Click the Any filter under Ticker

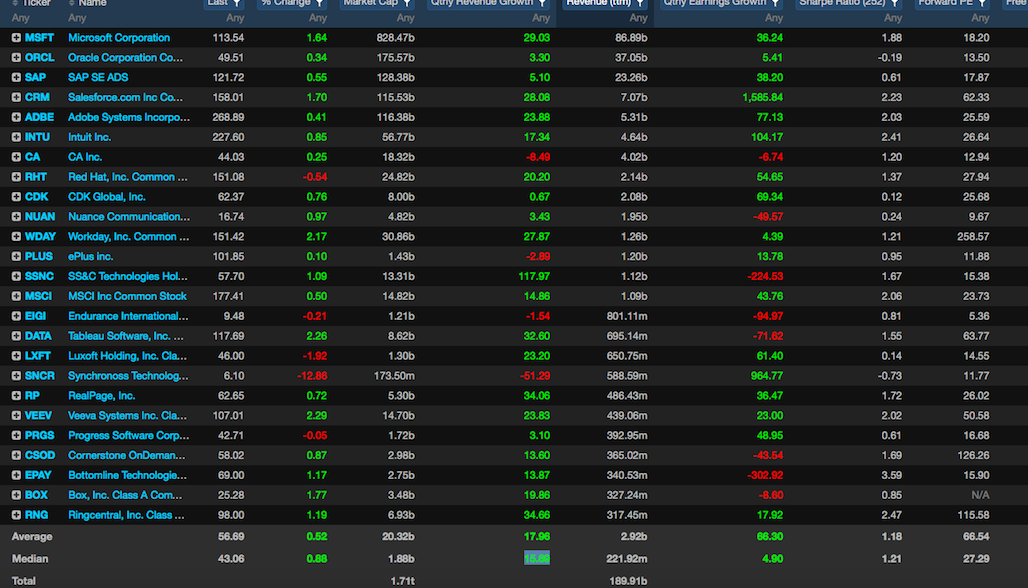click(x=20, y=18)
